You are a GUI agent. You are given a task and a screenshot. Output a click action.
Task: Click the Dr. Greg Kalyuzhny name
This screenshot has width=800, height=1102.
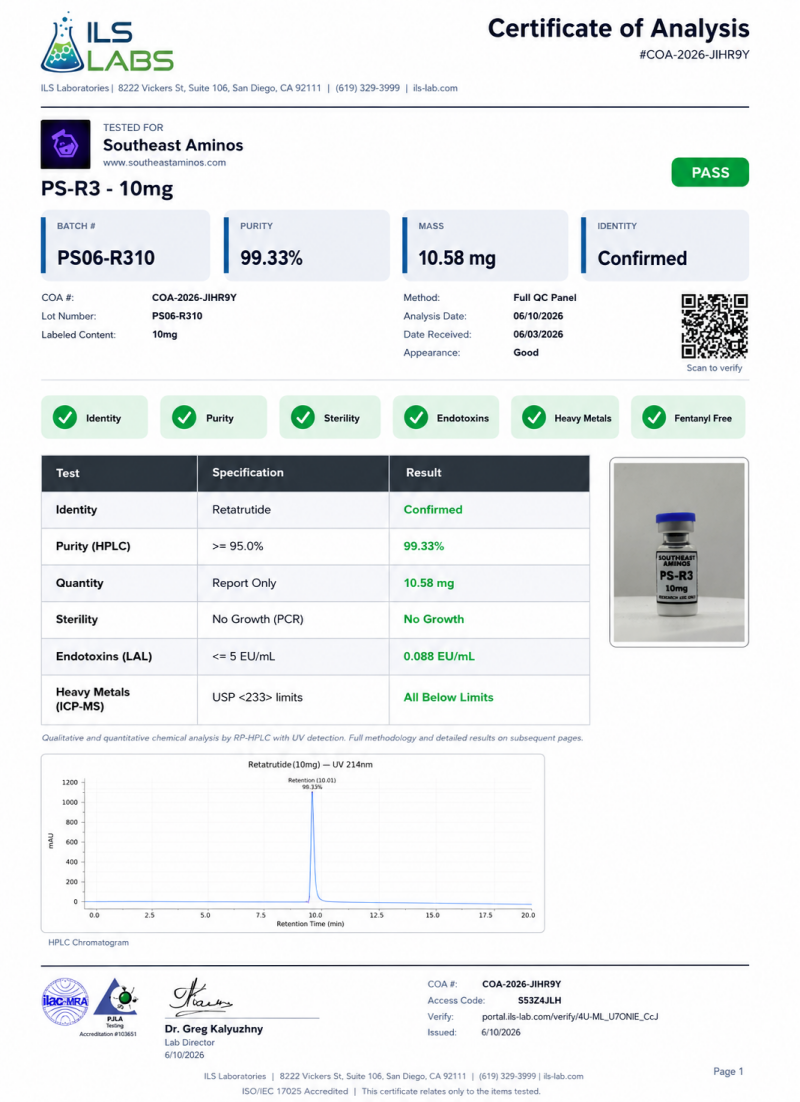214,1029
